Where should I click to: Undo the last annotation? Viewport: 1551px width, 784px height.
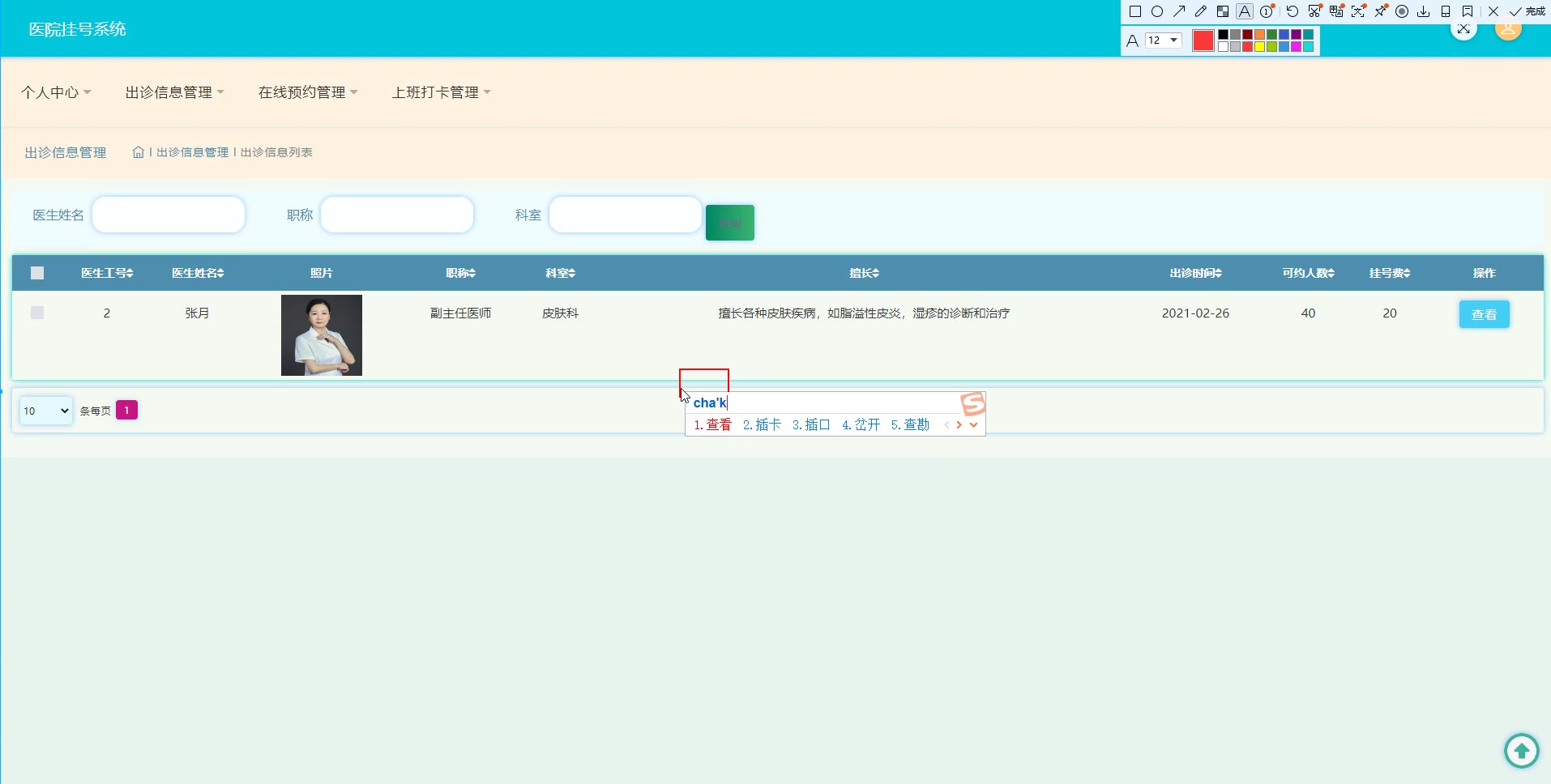point(1292,11)
